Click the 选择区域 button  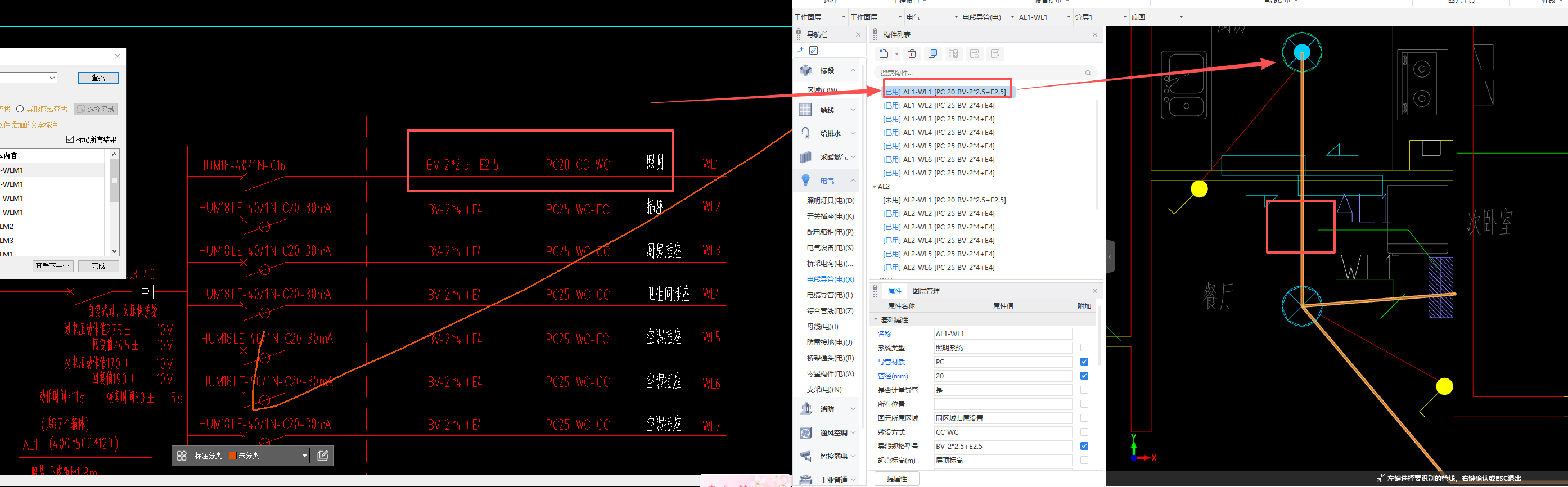pyautogui.click(x=96, y=109)
